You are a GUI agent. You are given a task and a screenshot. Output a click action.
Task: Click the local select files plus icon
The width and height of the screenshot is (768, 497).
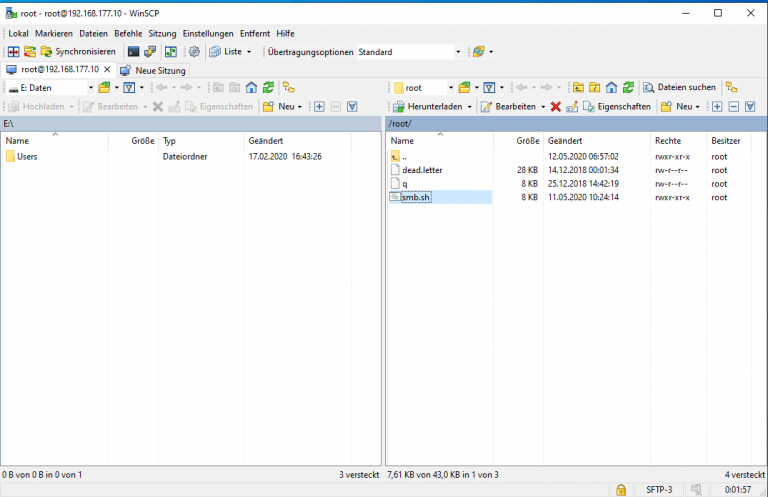tap(319, 106)
